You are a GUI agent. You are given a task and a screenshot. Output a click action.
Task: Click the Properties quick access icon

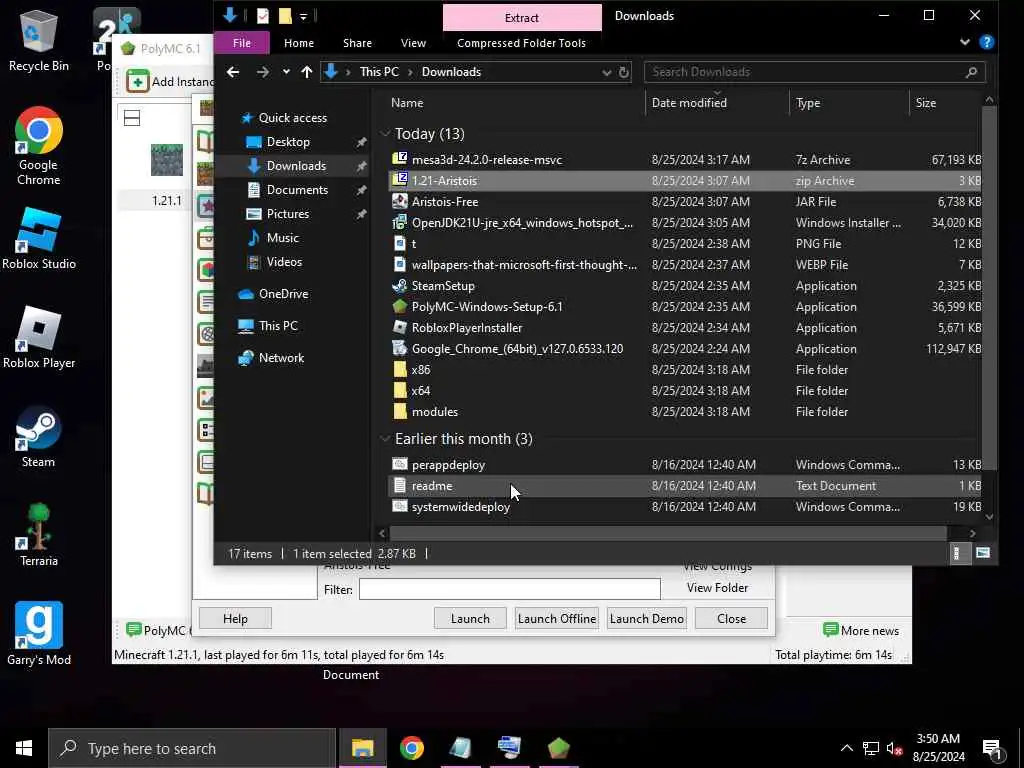(x=263, y=16)
